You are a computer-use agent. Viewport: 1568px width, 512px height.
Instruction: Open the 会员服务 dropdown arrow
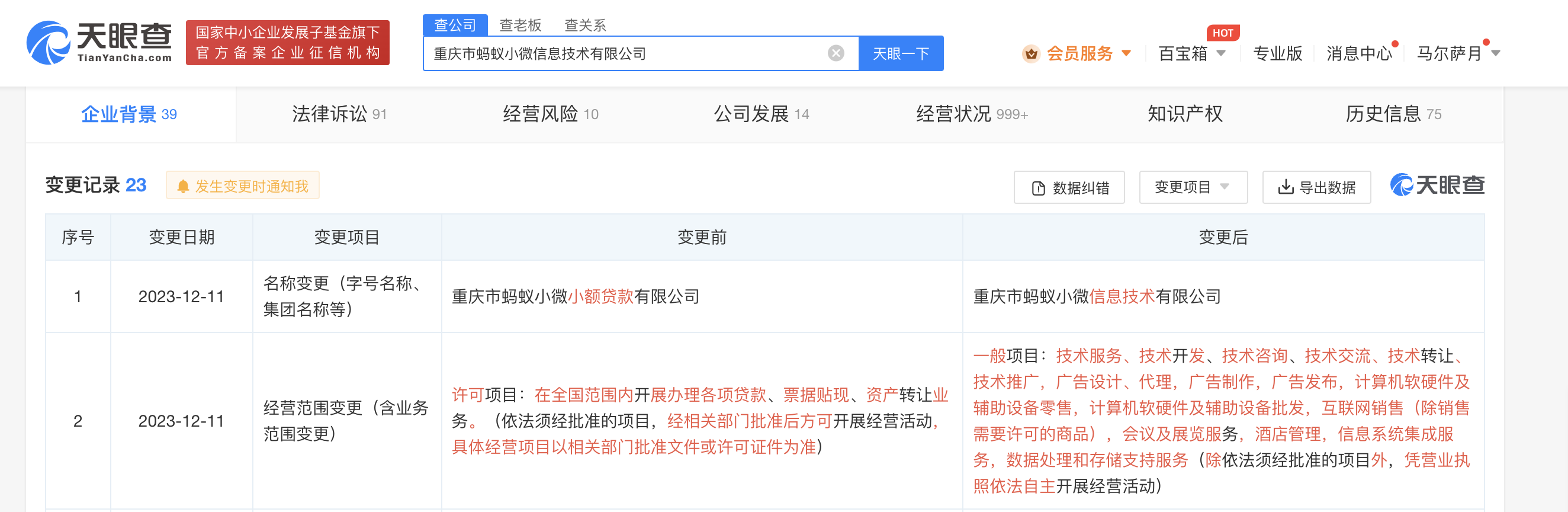click(1126, 53)
